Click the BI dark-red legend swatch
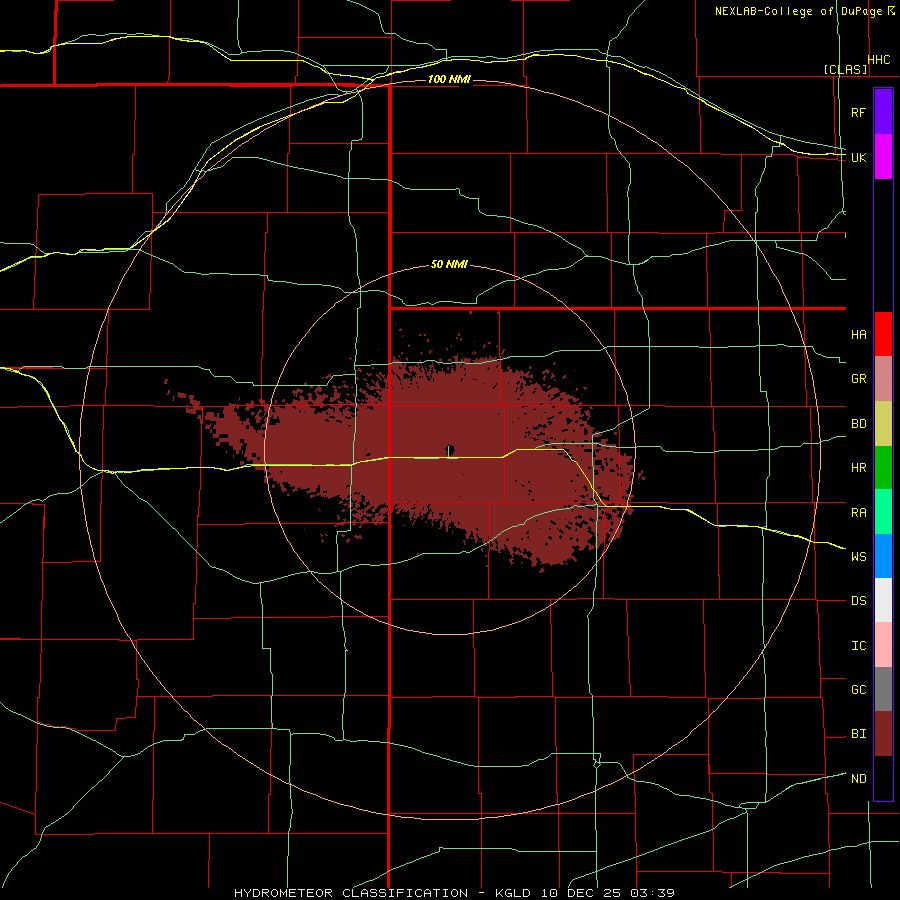Image resolution: width=900 pixels, height=900 pixels. (x=883, y=734)
